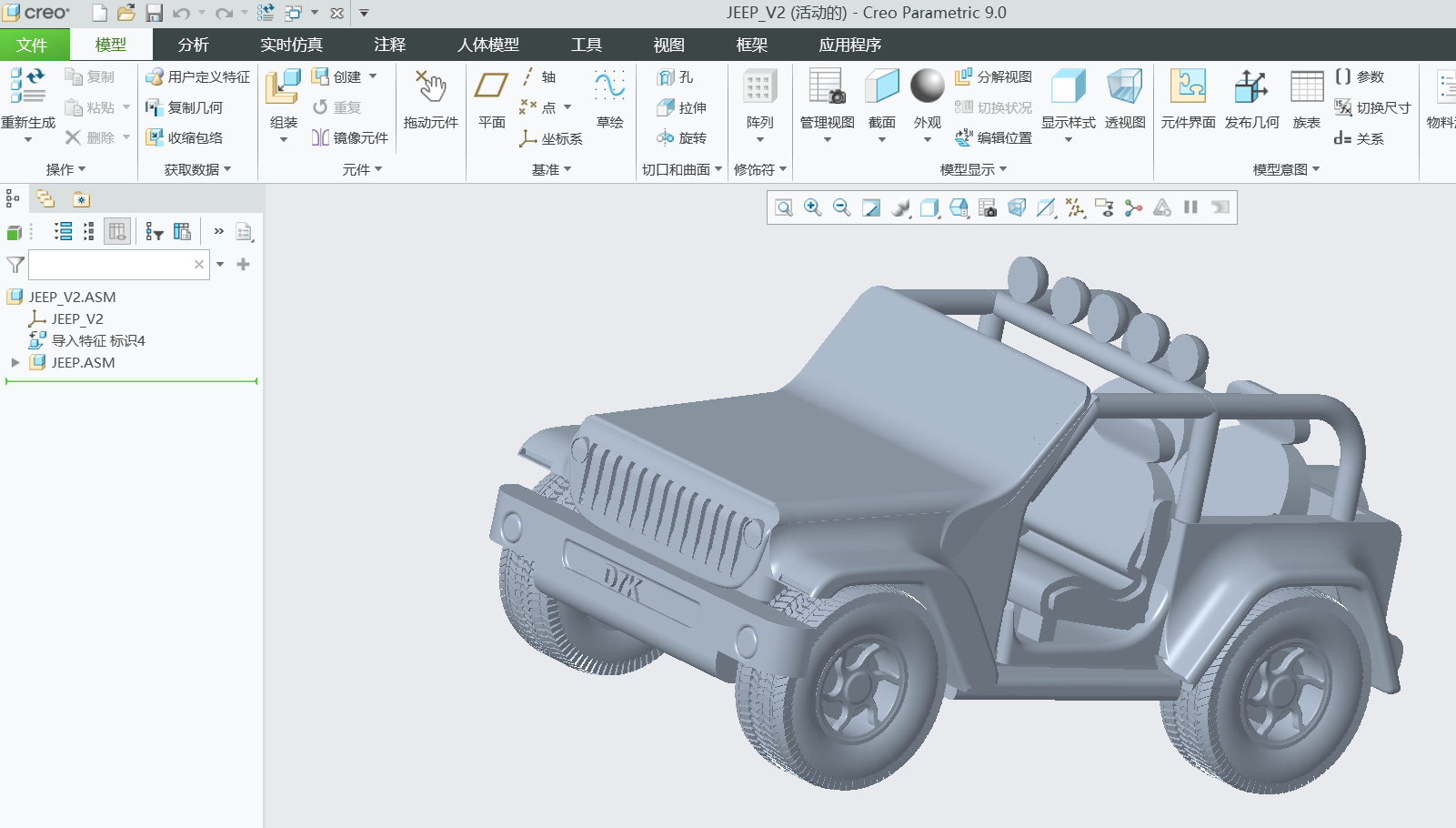Screen dimensions: 1456x828
Task: Toggle annotation display in graphics toolbar
Action: [1104, 207]
